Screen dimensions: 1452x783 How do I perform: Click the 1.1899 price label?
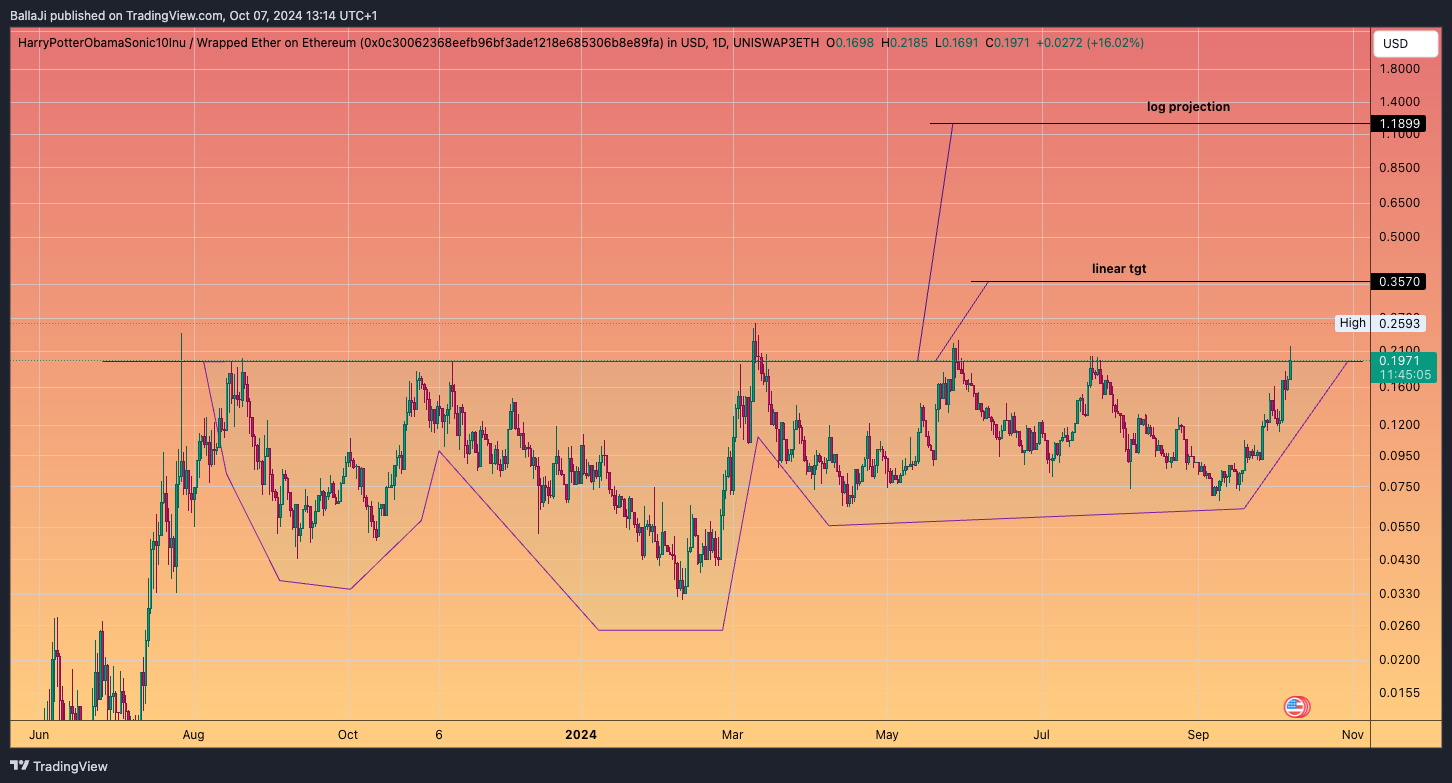click(1398, 124)
